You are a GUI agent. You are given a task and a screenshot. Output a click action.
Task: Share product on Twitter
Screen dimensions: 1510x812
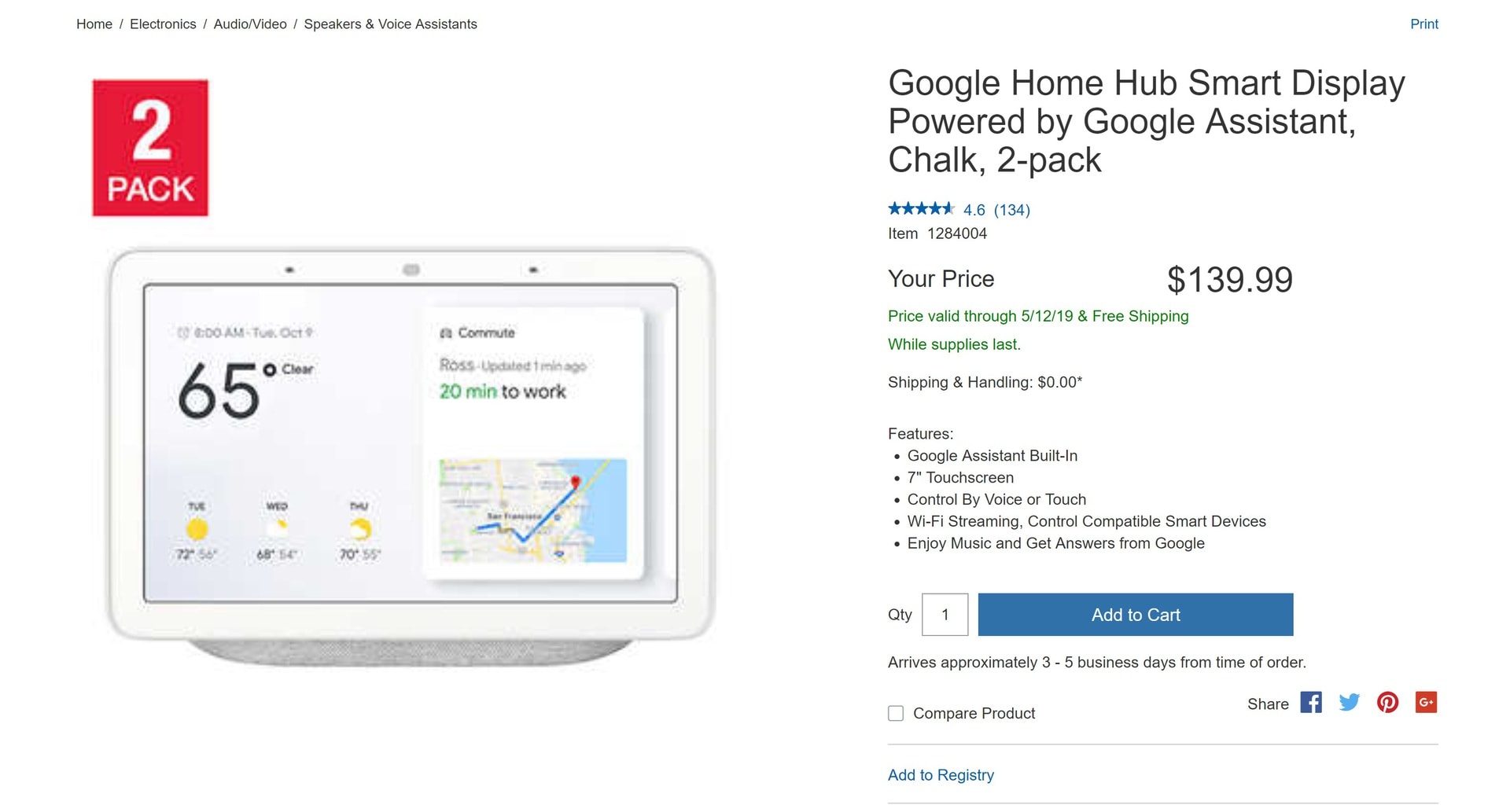click(x=1349, y=702)
